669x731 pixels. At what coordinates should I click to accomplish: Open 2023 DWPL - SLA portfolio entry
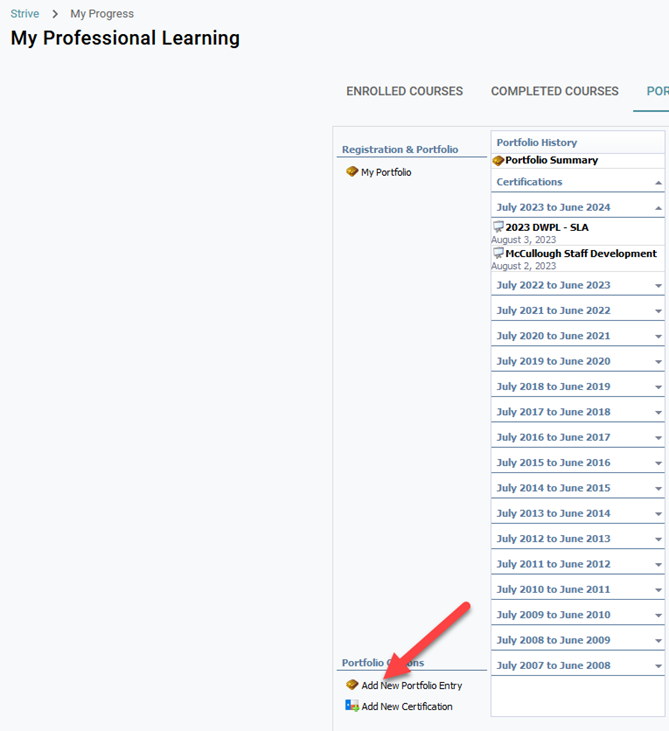[547, 227]
